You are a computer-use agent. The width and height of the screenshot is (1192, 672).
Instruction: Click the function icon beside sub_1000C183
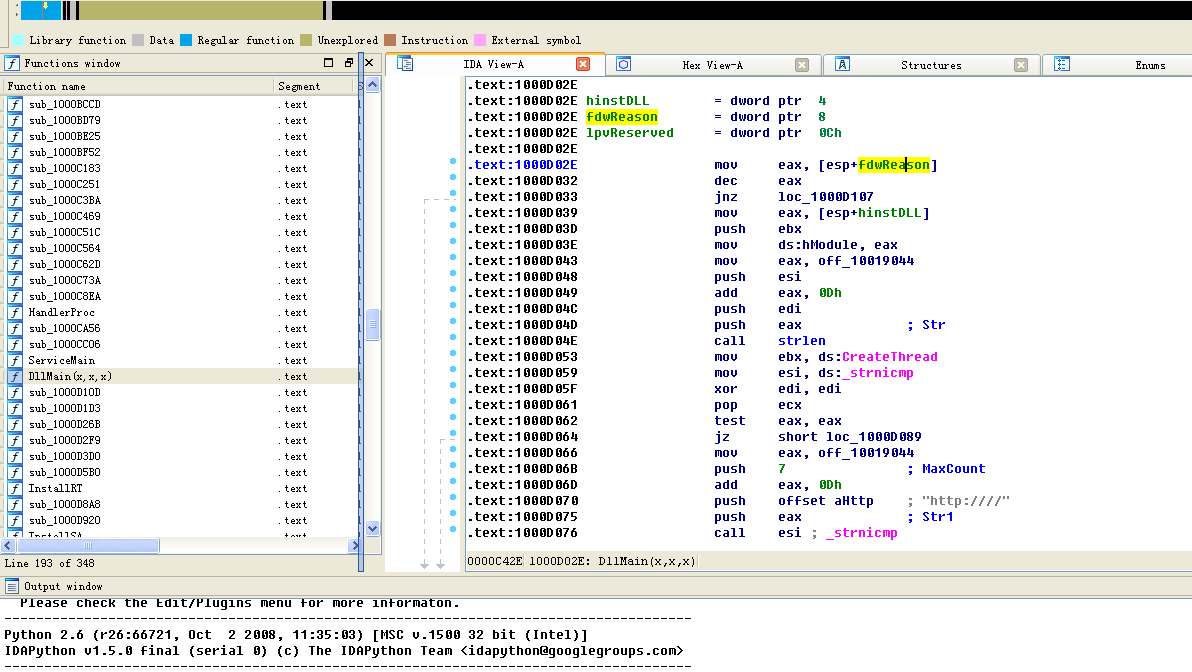coord(15,168)
